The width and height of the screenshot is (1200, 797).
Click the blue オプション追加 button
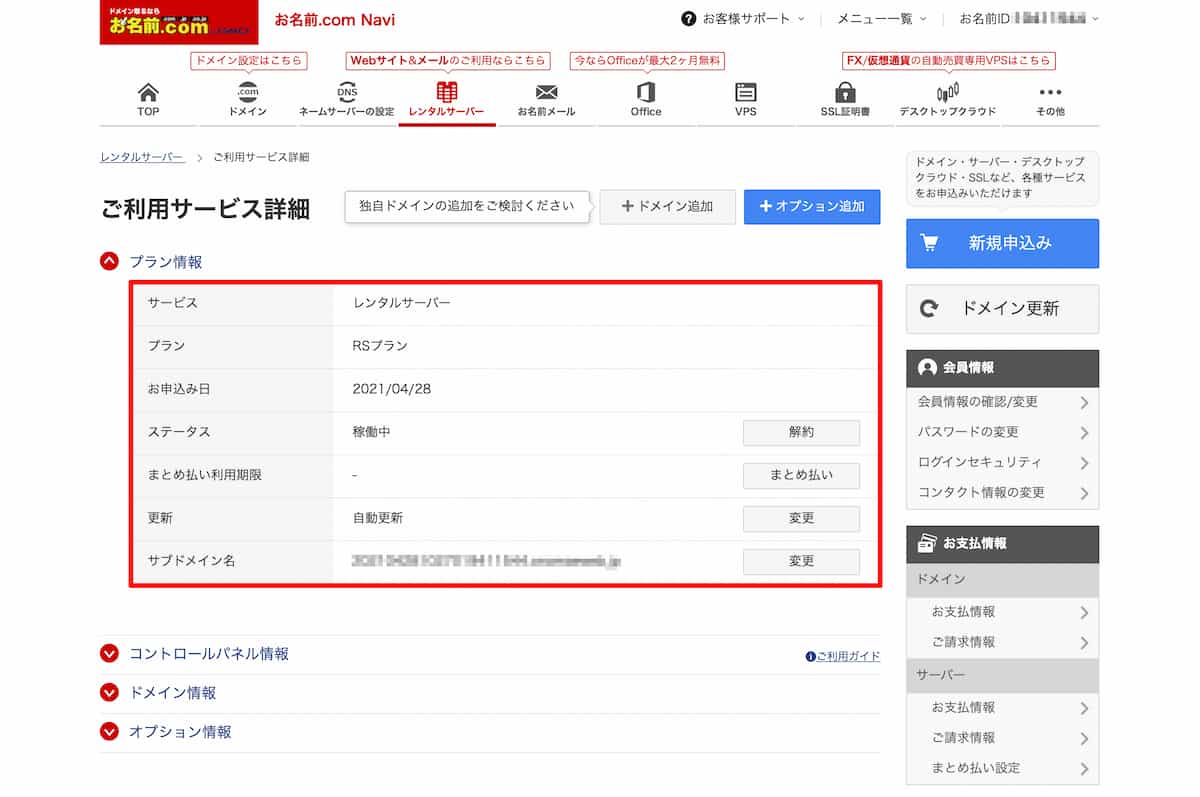(x=812, y=207)
